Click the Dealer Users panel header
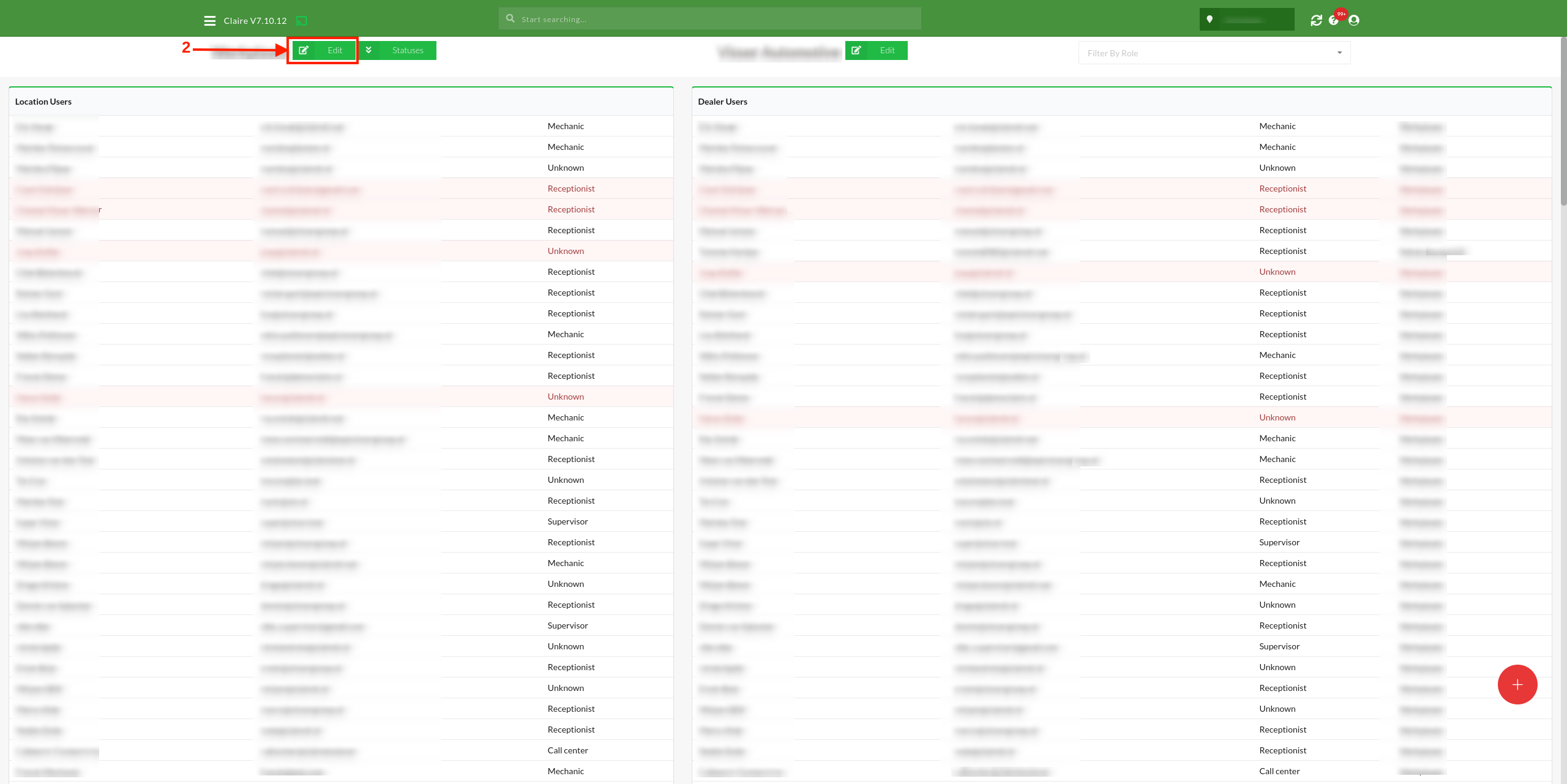This screenshot has height=784, width=1567. click(722, 102)
